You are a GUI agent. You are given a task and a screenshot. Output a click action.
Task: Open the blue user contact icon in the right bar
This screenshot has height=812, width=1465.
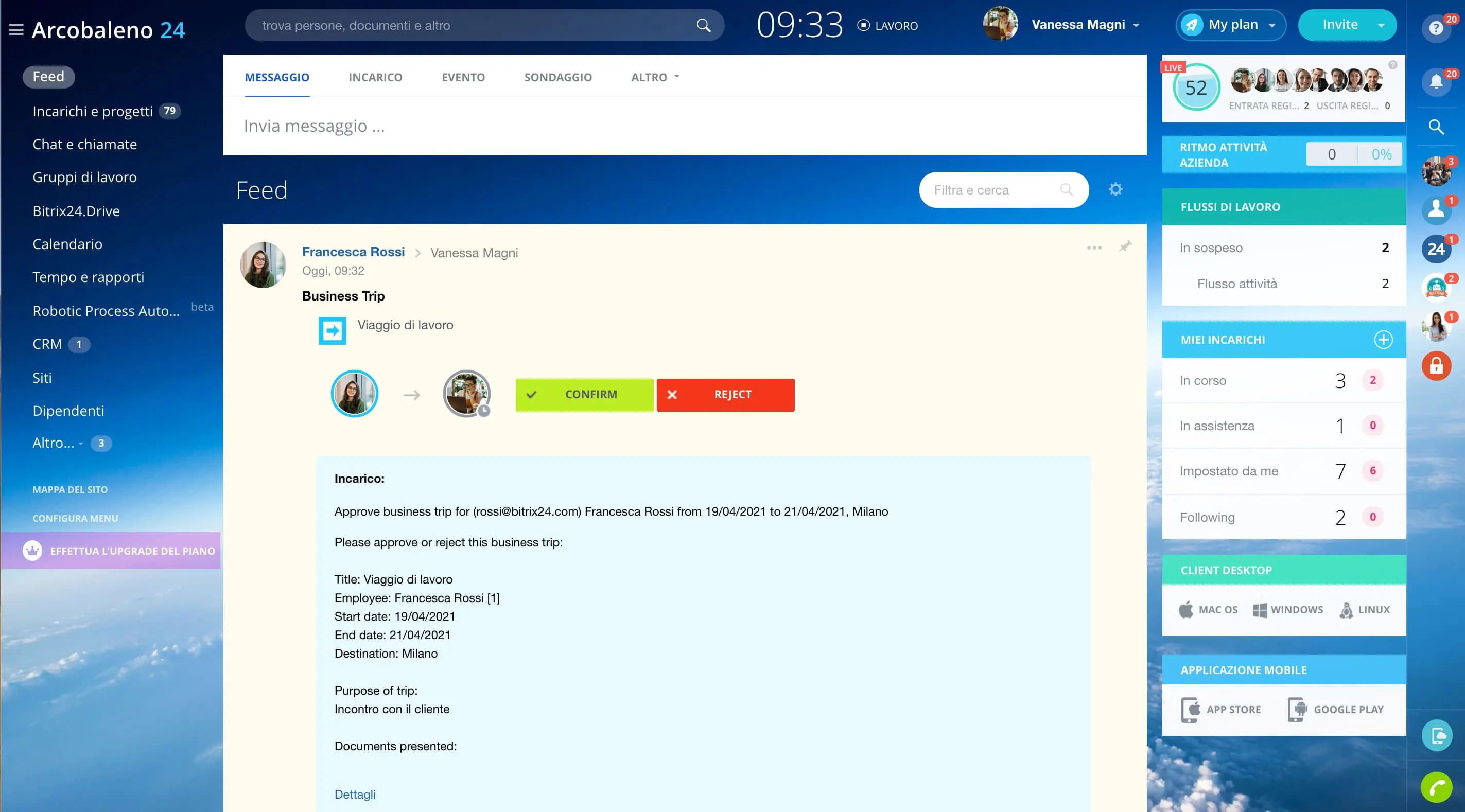click(1436, 210)
